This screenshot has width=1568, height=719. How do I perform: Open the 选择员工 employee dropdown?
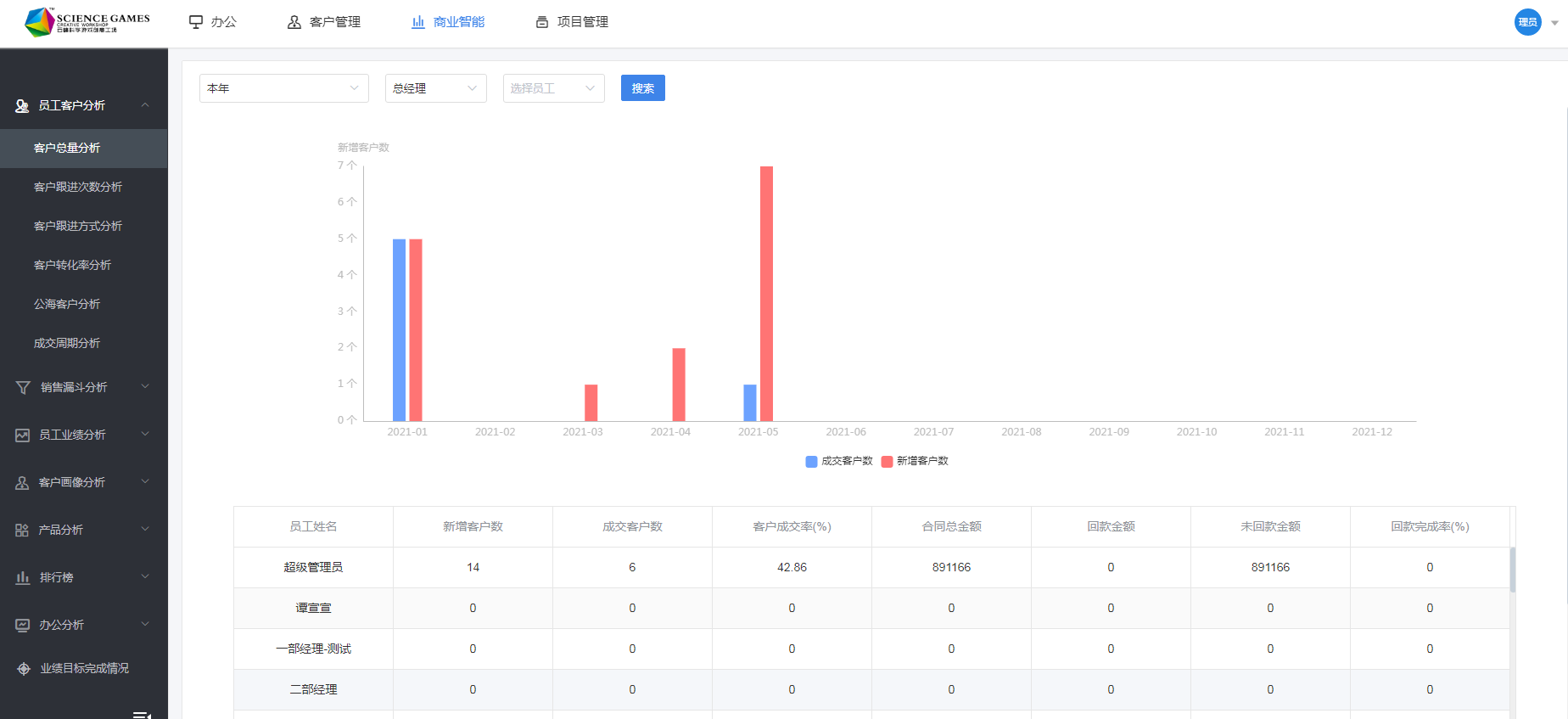click(553, 88)
